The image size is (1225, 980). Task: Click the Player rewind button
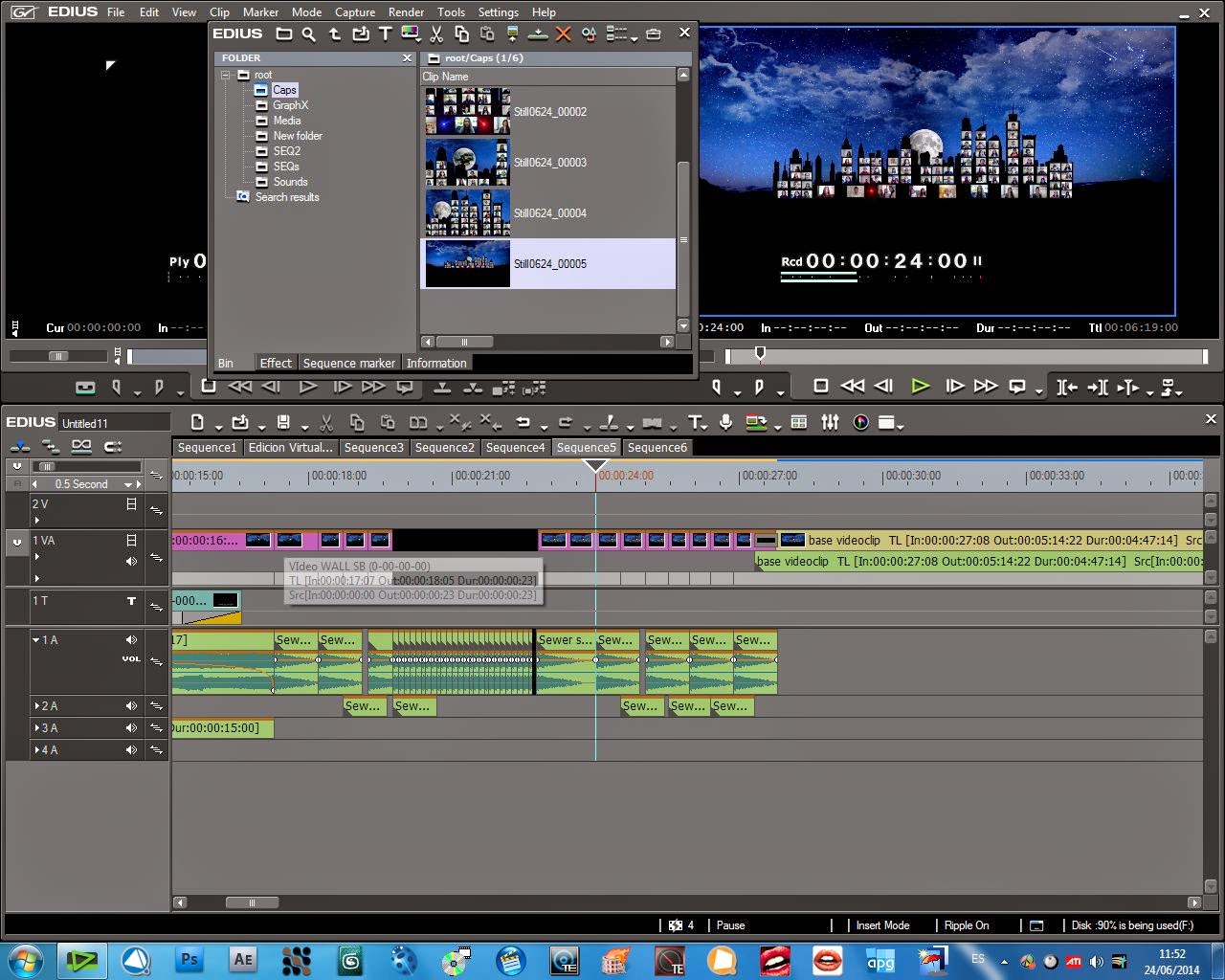pos(239,387)
